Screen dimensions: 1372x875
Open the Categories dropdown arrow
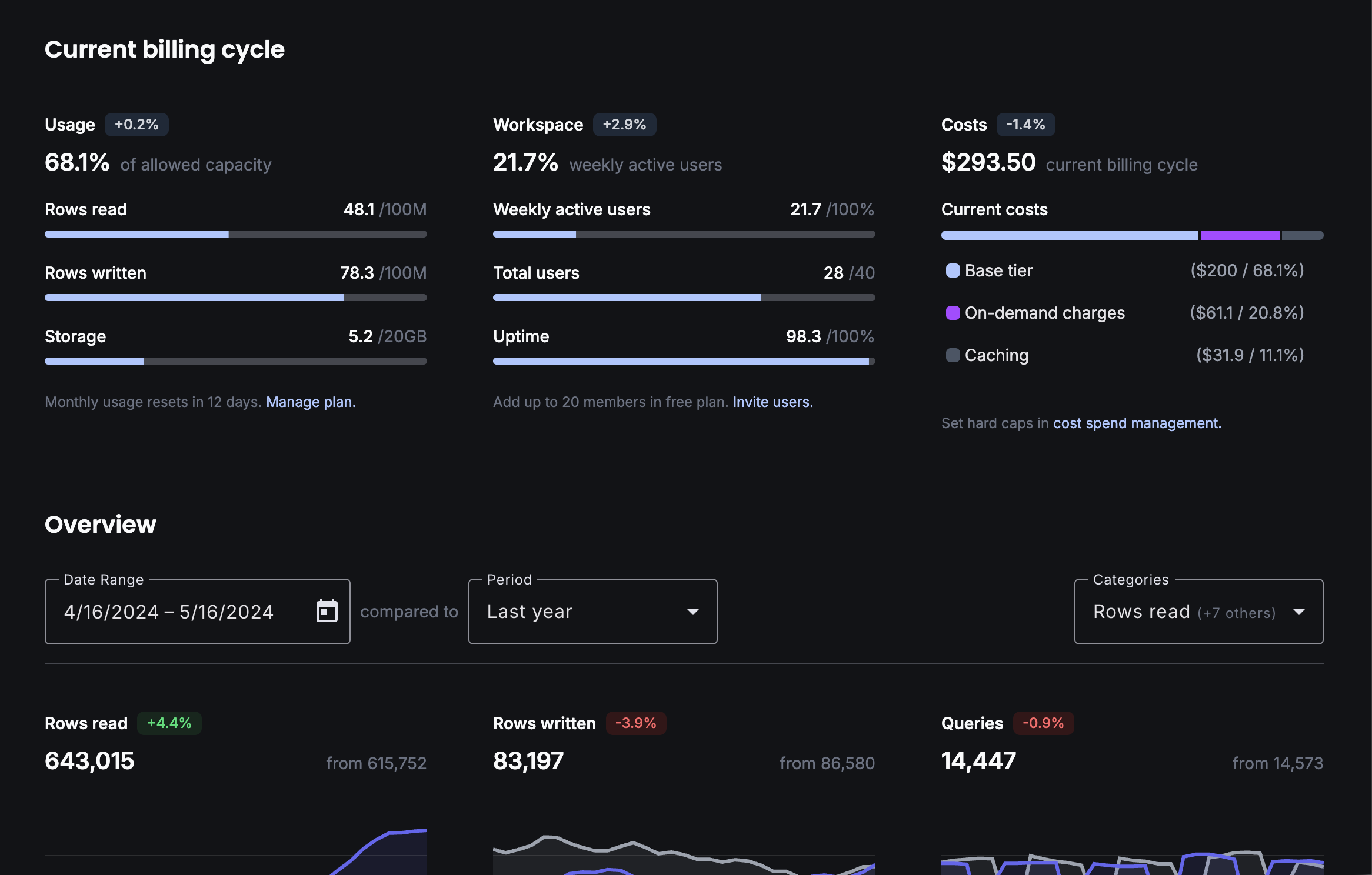pyautogui.click(x=1299, y=612)
